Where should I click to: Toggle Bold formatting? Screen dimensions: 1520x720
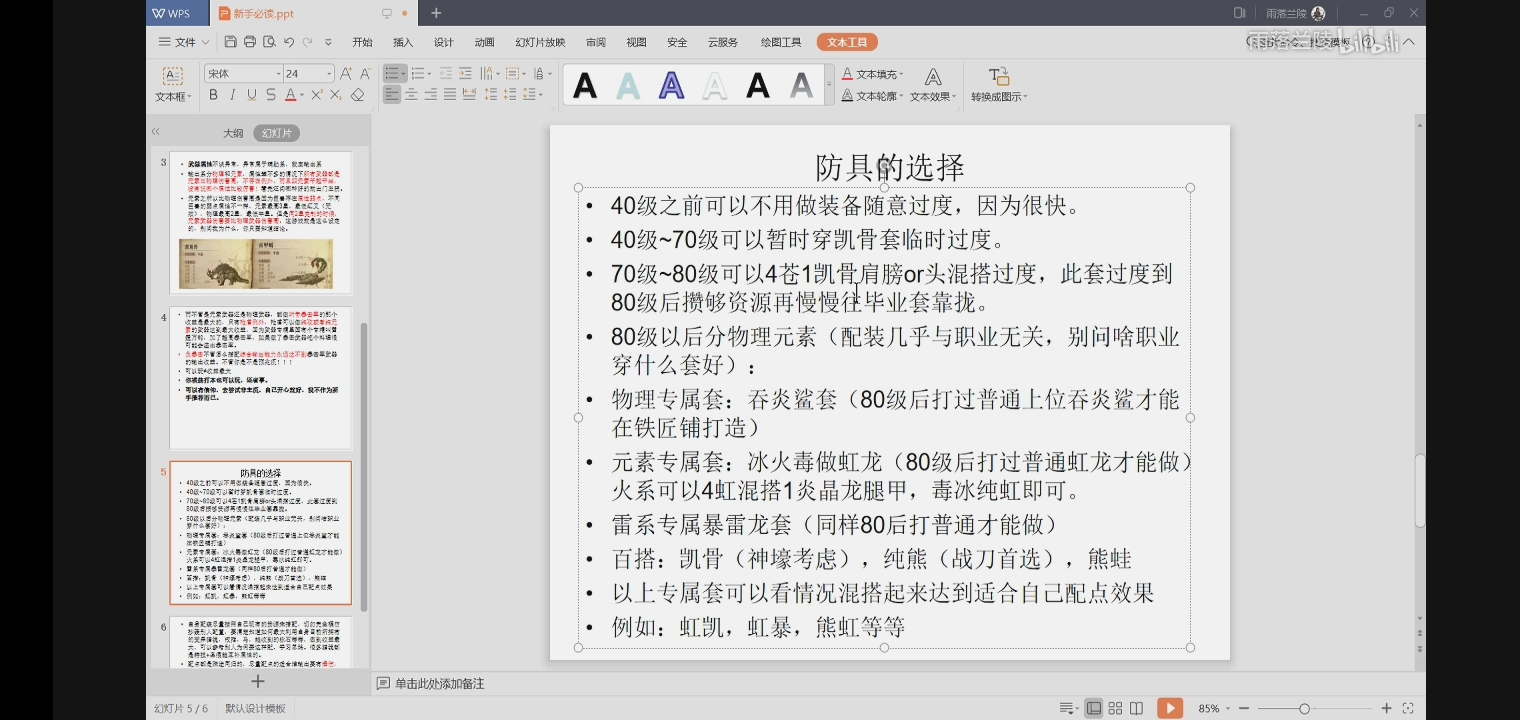click(213, 95)
